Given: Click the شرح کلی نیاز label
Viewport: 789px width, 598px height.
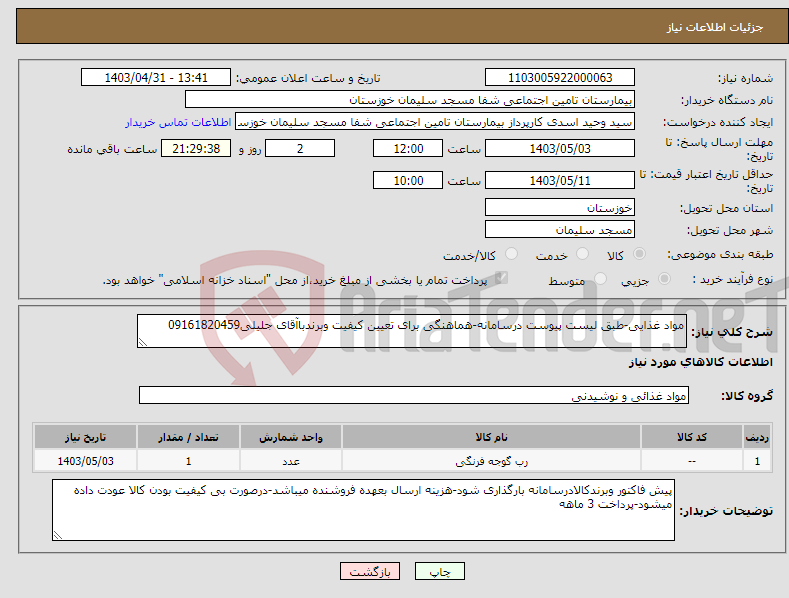Looking at the screenshot, I should click(x=732, y=332).
